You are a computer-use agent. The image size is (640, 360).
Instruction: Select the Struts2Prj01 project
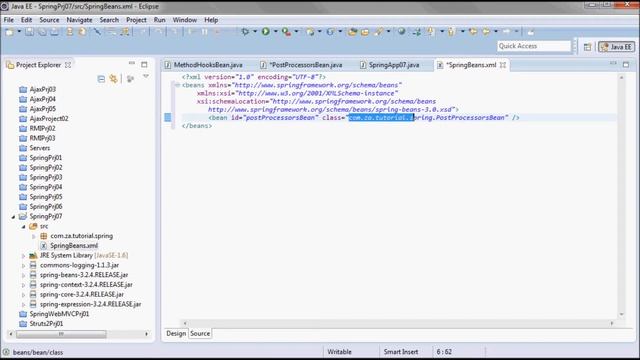click(46, 324)
